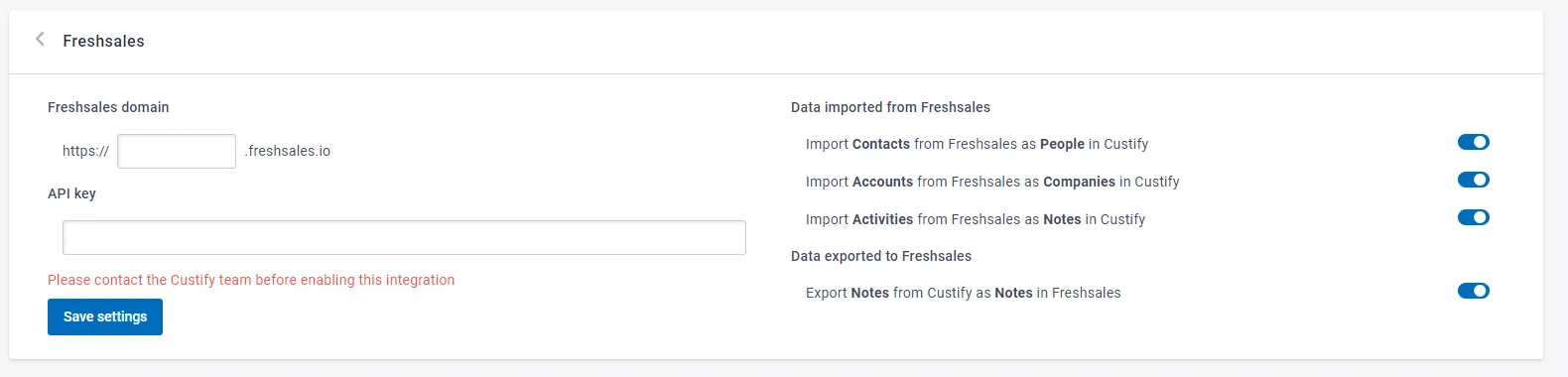Toggle Export Notes to Freshsales switch
Image resolution: width=1568 pixels, height=377 pixels.
click(1473, 291)
